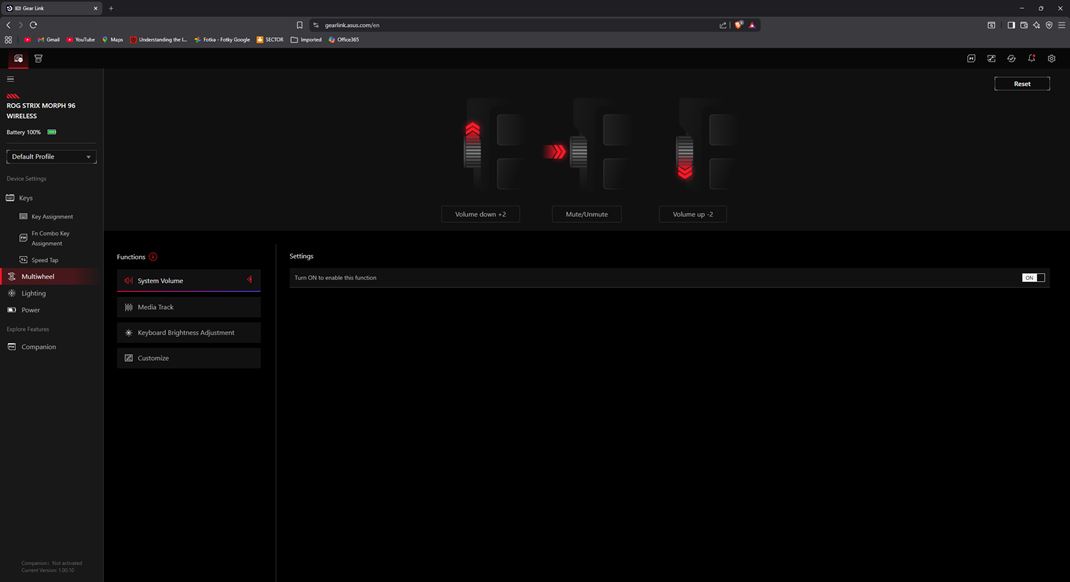Viewport: 1070px width, 582px height.
Task: Click the Reset button
Action: coord(1022,84)
